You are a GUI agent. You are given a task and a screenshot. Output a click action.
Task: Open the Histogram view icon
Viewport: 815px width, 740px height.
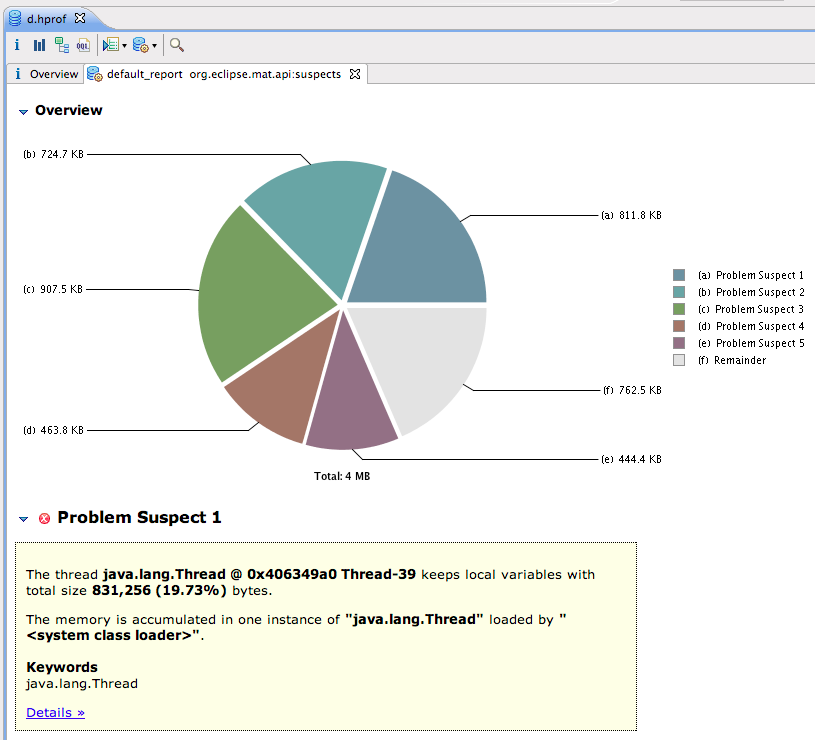click(x=39, y=45)
